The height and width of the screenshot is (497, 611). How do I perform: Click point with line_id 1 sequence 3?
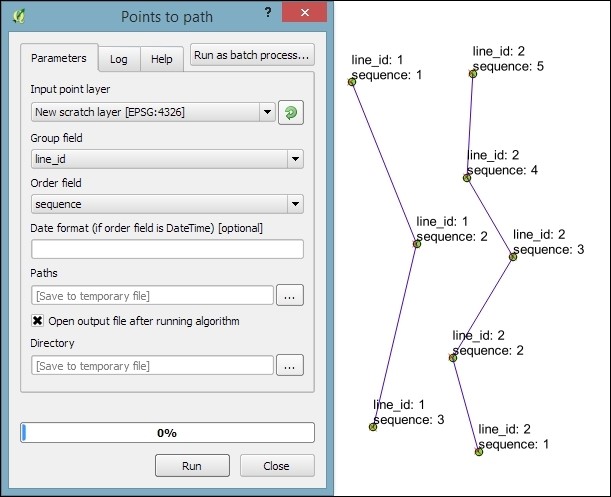click(x=373, y=427)
